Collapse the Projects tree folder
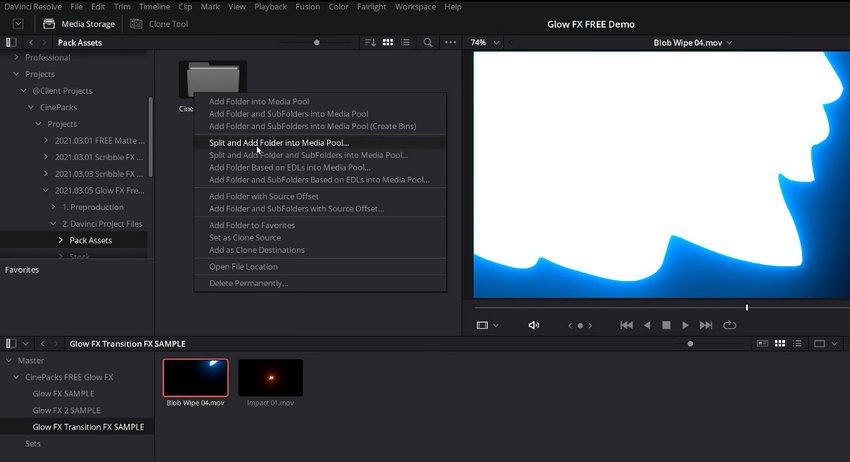 [16, 74]
